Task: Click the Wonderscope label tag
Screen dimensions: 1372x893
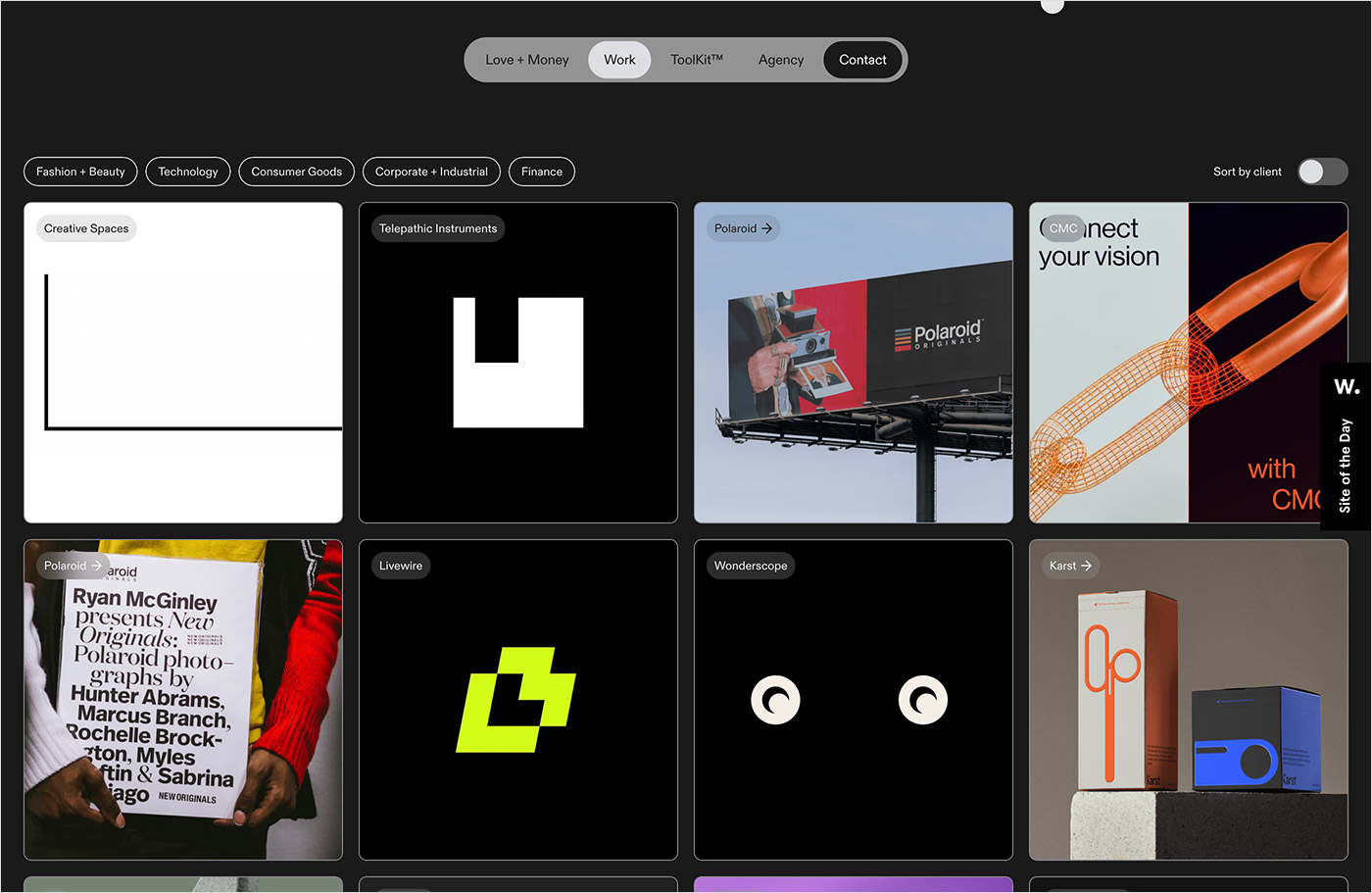Action: [751, 566]
